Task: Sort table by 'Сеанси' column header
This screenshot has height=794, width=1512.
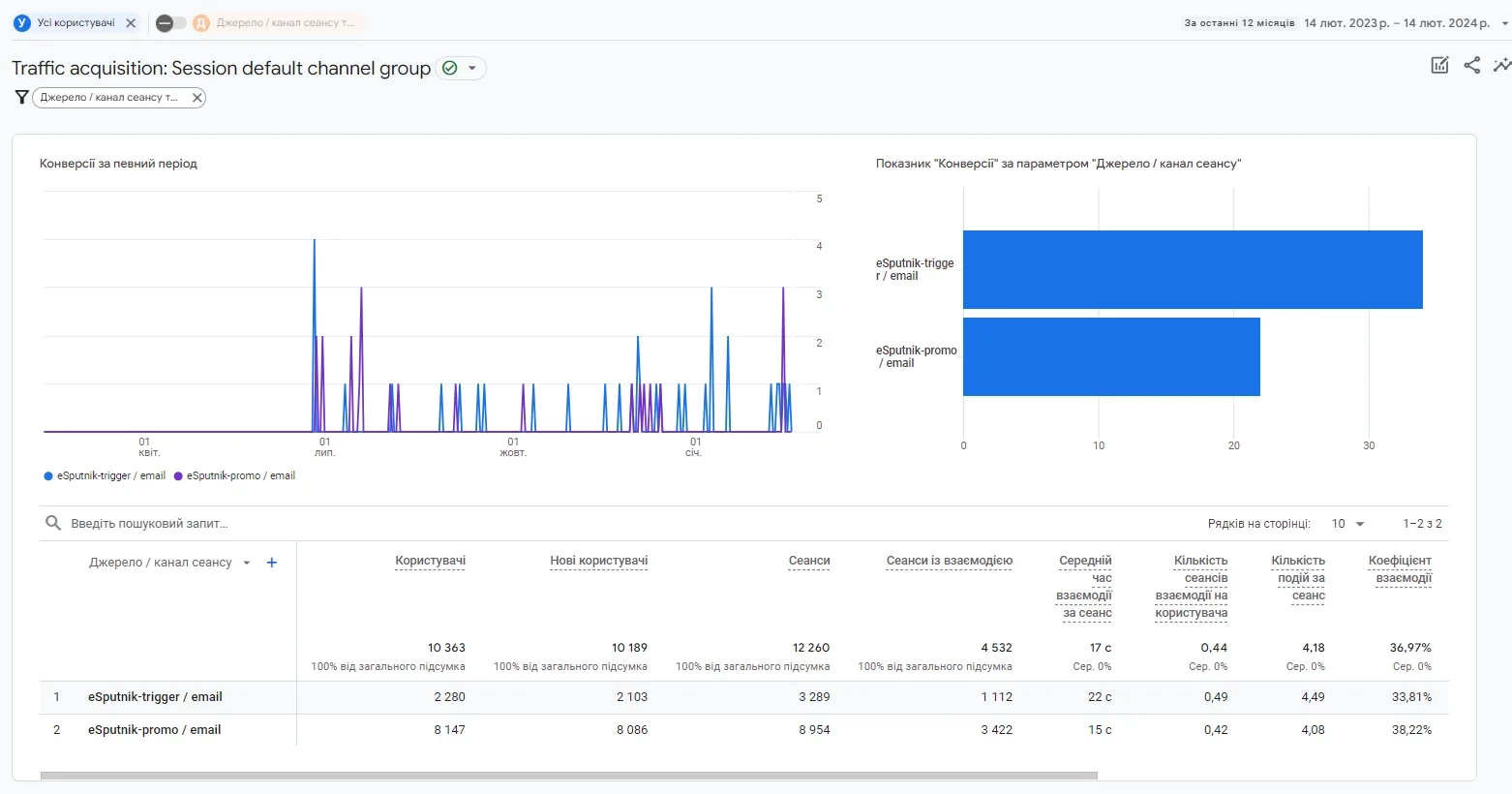Action: [808, 561]
